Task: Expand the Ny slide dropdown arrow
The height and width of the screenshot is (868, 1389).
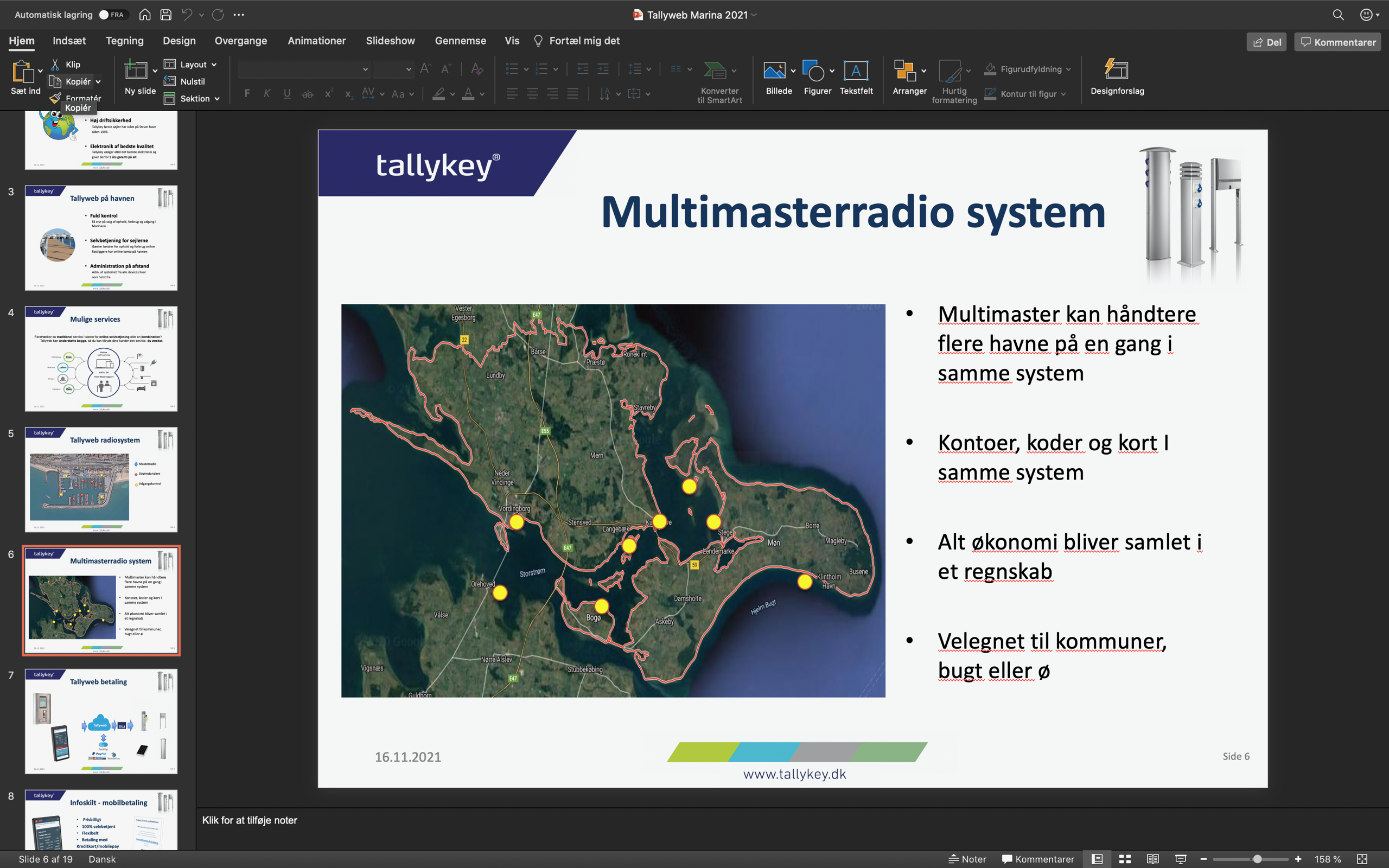Action: click(155, 71)
